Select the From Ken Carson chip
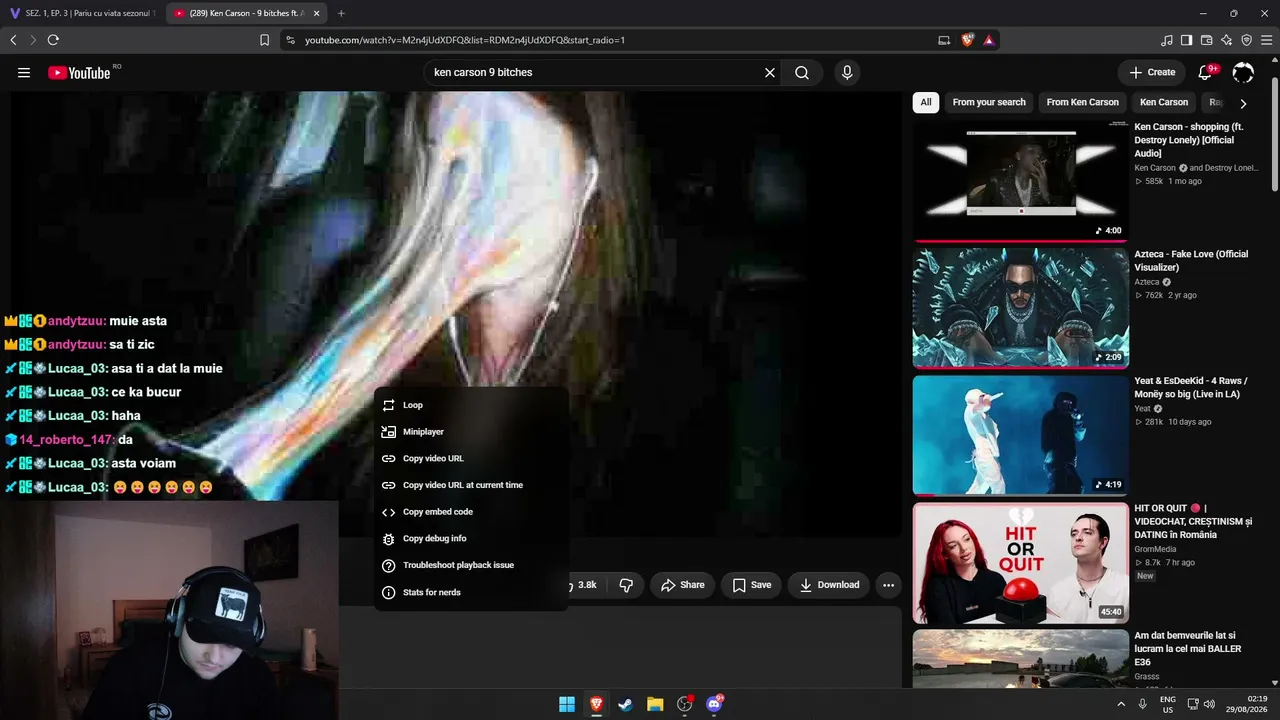1280x720 pixels. tap(1083, 102)
